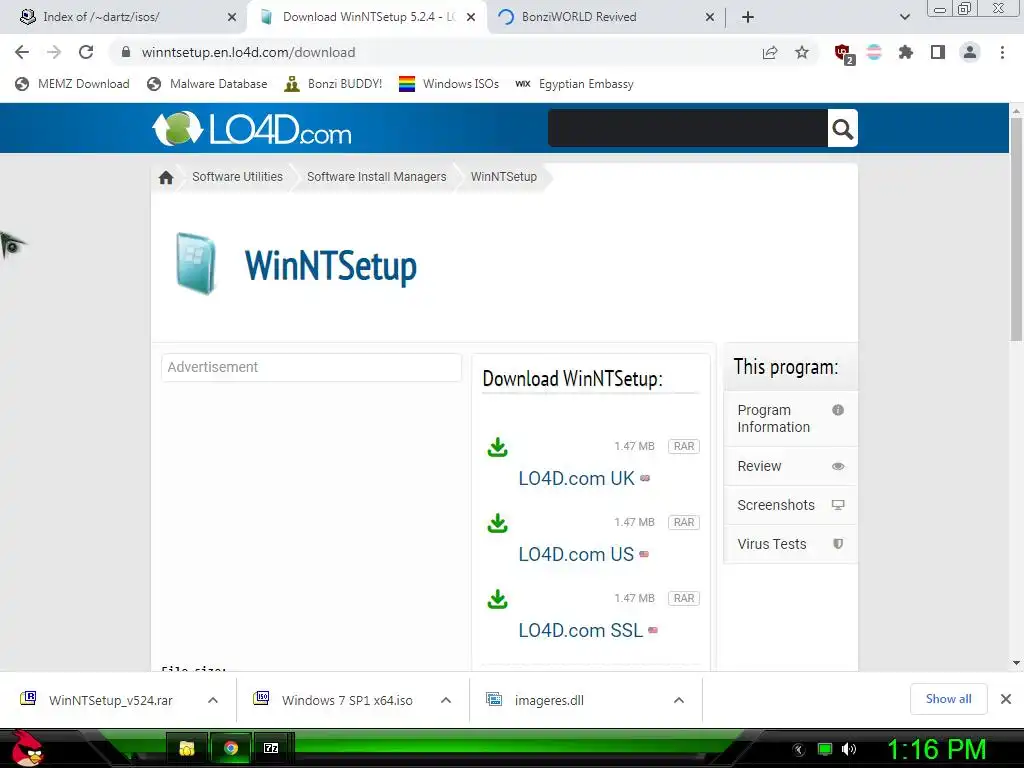
Task: Click the LO4D search magnifier button
Action: pos(842,129)
